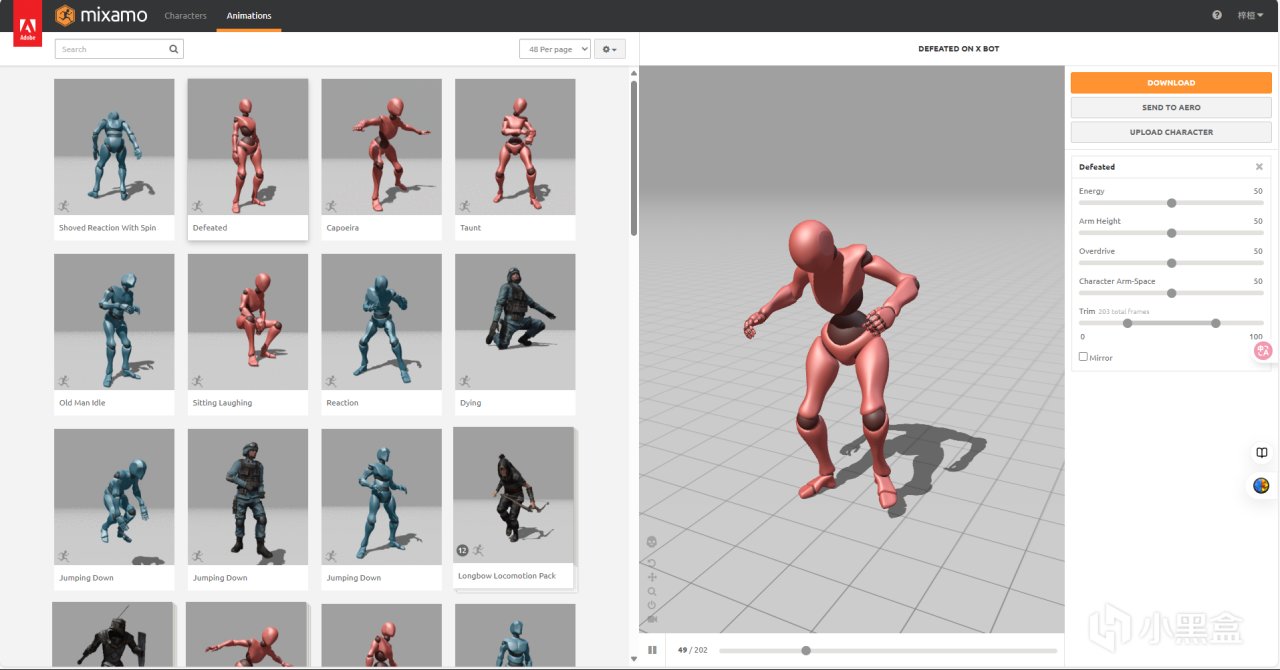
Task: Select the Capoeira animation thumbnail
Action: coord(381,148)
